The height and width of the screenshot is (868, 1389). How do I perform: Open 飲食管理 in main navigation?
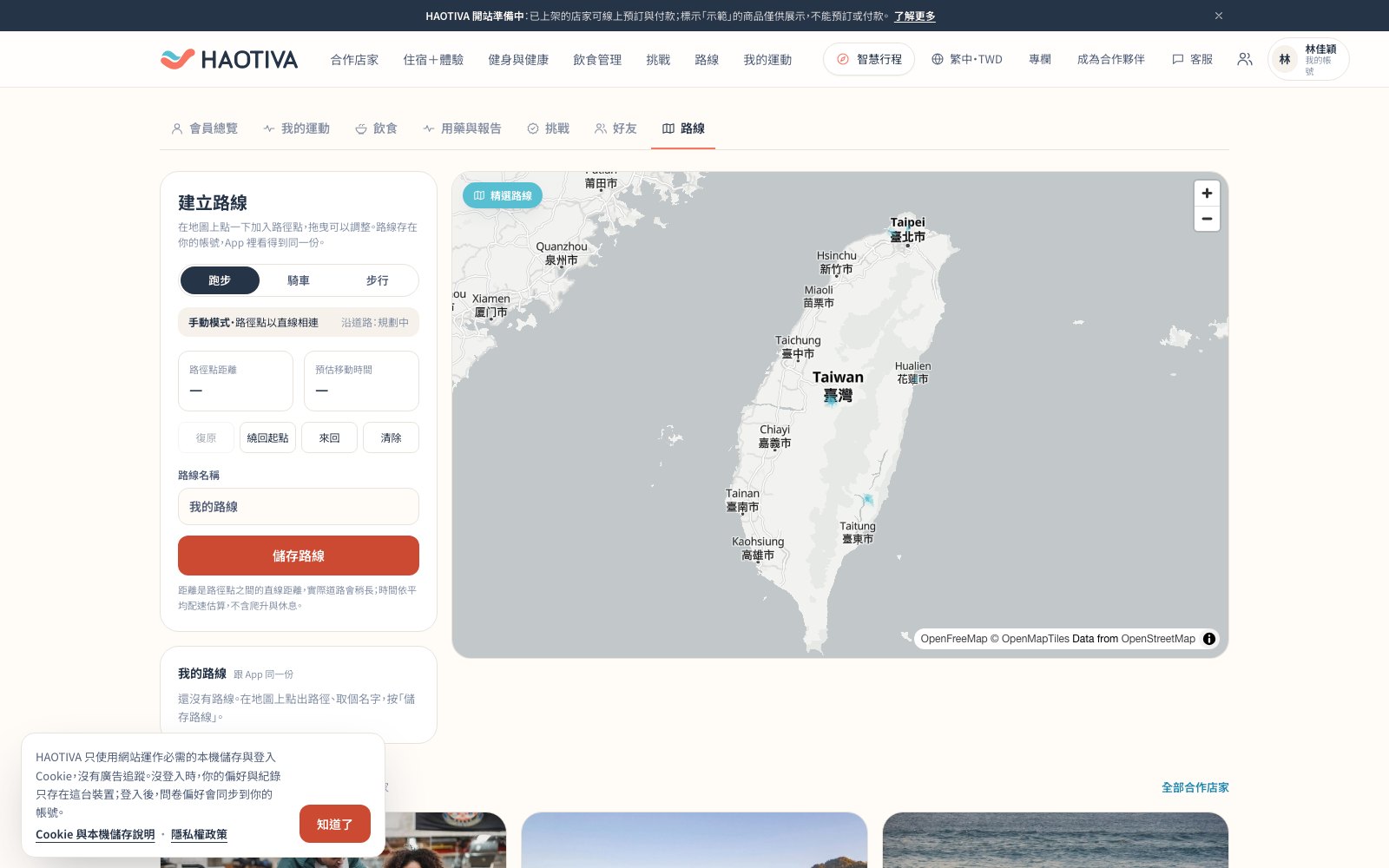597,59
